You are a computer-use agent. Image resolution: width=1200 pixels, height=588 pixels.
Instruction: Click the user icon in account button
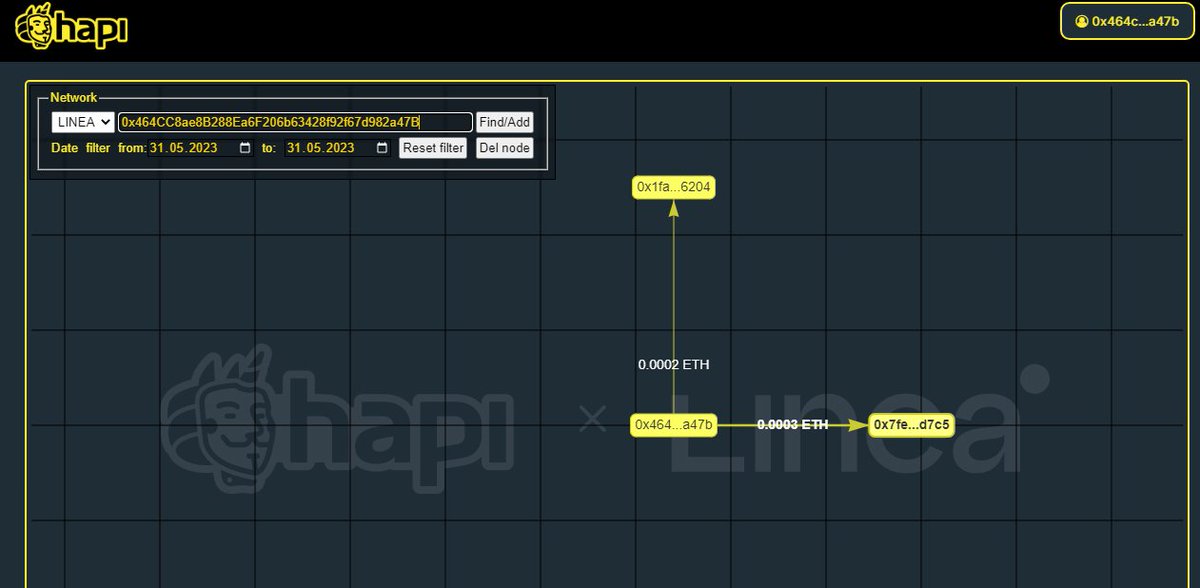pyautogui.click(x=1081, y=21)
